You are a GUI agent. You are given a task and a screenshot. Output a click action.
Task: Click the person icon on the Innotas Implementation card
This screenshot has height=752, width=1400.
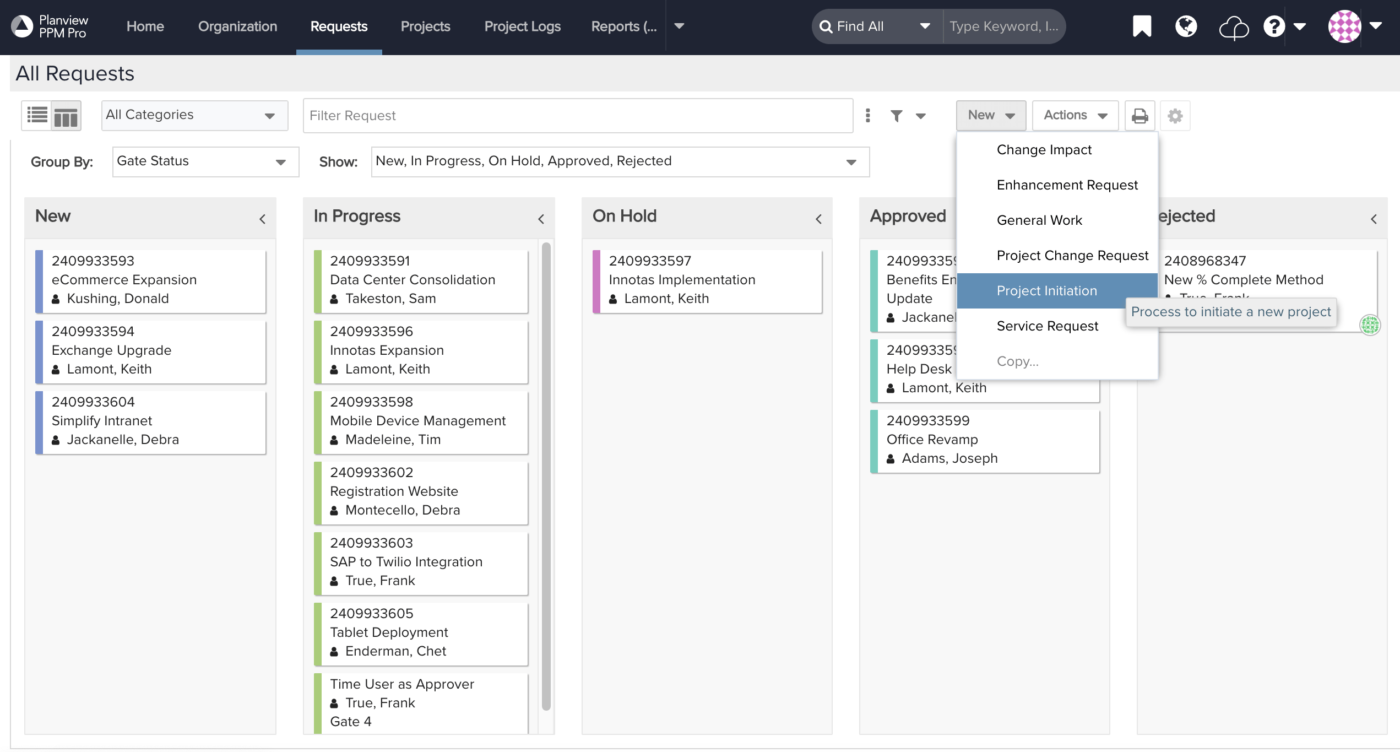tap(613, 299)
